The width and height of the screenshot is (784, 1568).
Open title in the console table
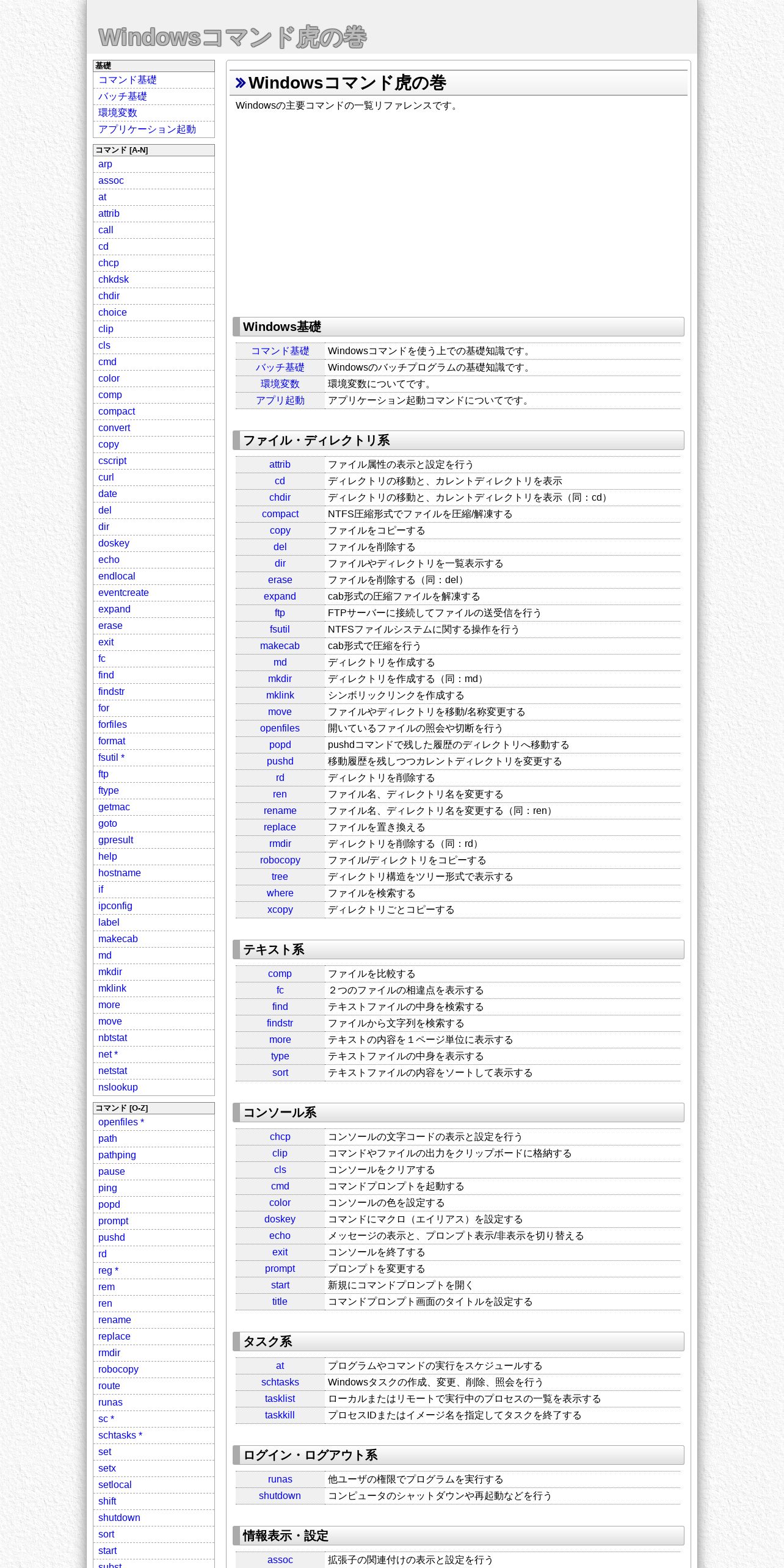[280, 1302]
